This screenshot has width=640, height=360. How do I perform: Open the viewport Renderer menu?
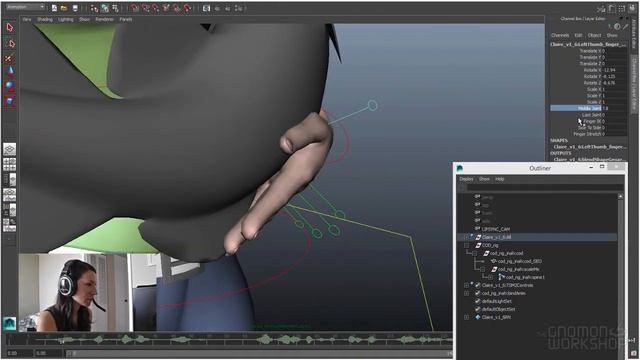point(104,19)
